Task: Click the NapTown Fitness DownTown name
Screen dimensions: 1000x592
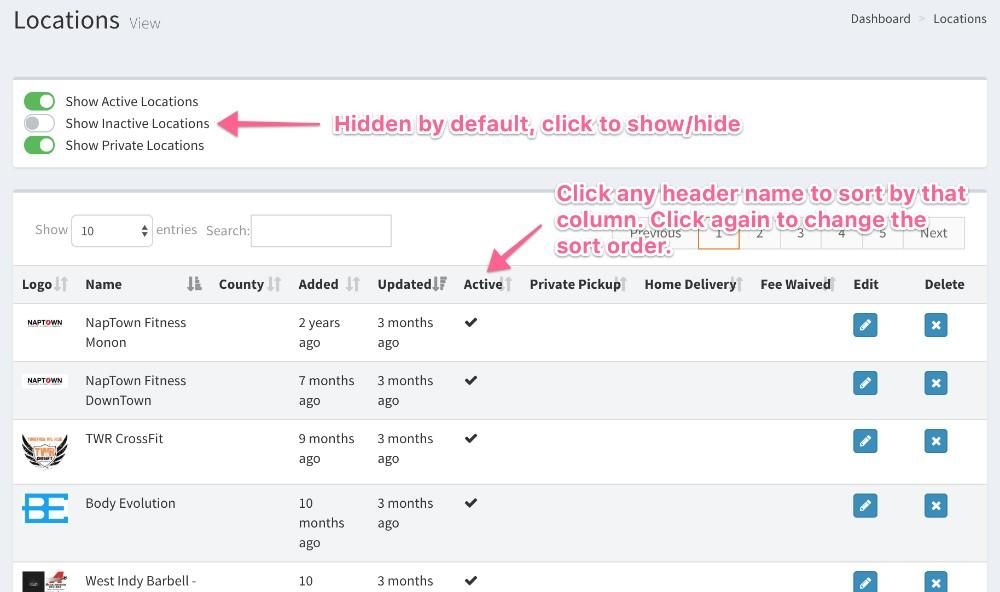Action: point(136,390)
